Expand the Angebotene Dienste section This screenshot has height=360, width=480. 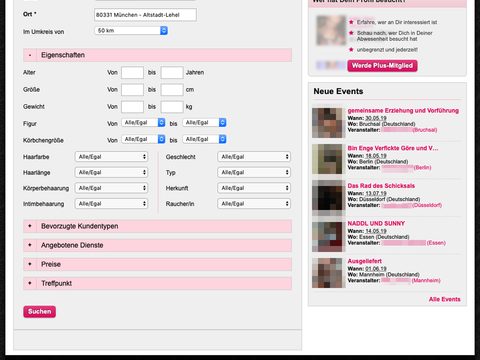point(157,245)
